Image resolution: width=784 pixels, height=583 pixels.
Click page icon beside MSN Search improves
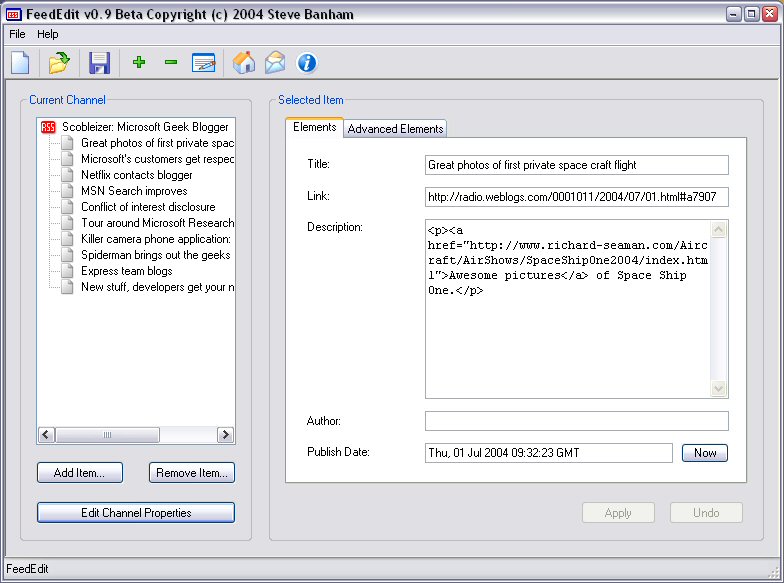[67, 191]
